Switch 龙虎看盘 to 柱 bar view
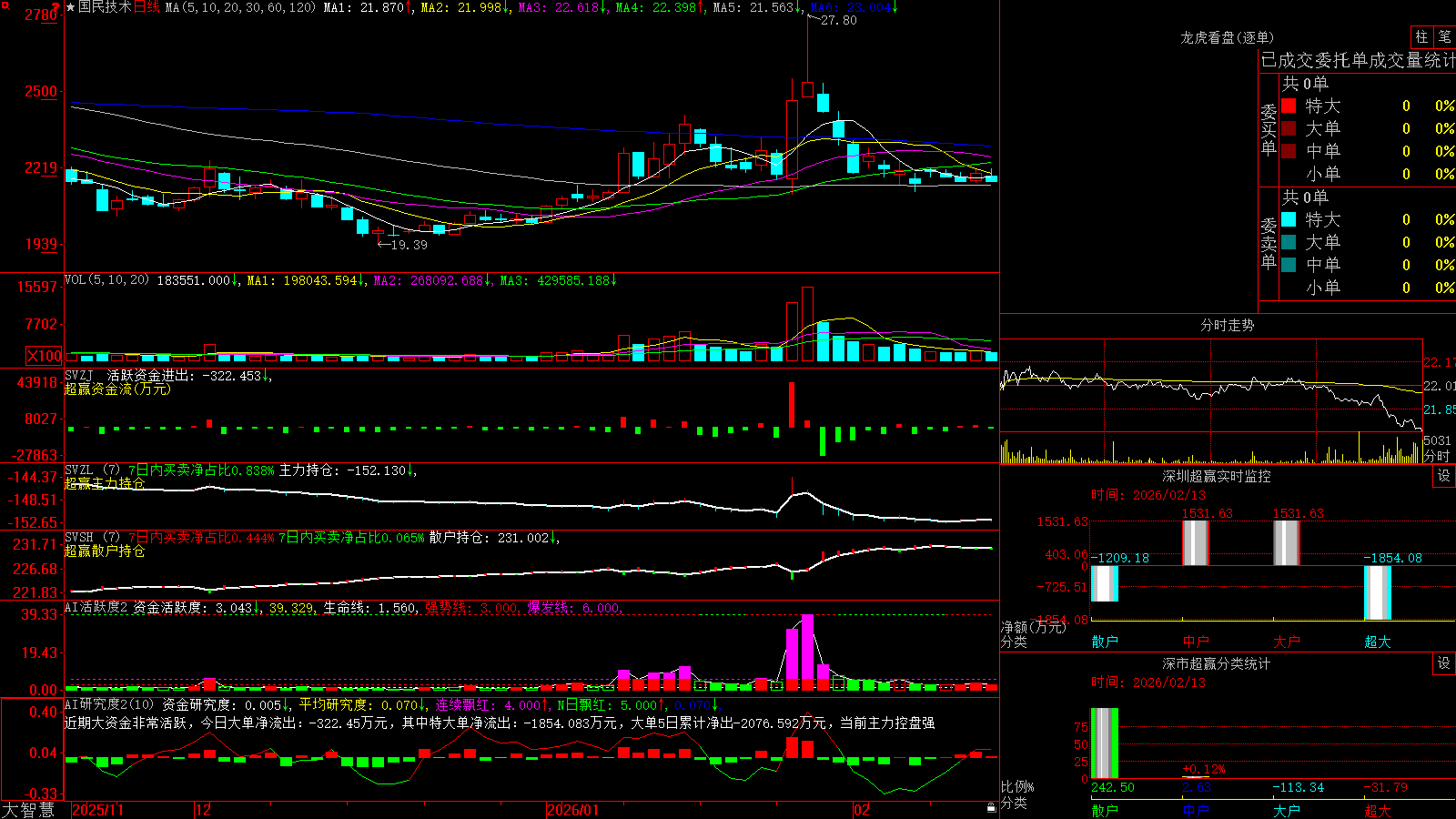The image size is (1456, 819). point(1421,36)
